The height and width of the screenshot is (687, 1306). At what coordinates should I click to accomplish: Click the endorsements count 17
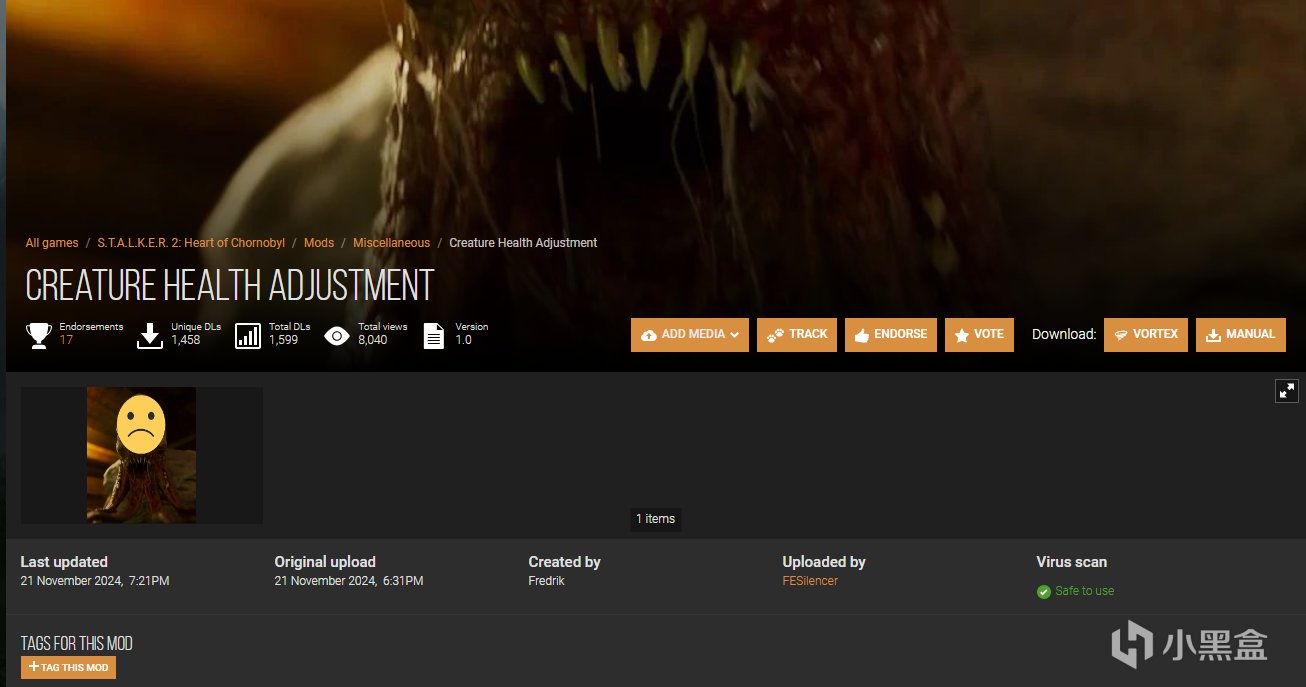point(66,340)
